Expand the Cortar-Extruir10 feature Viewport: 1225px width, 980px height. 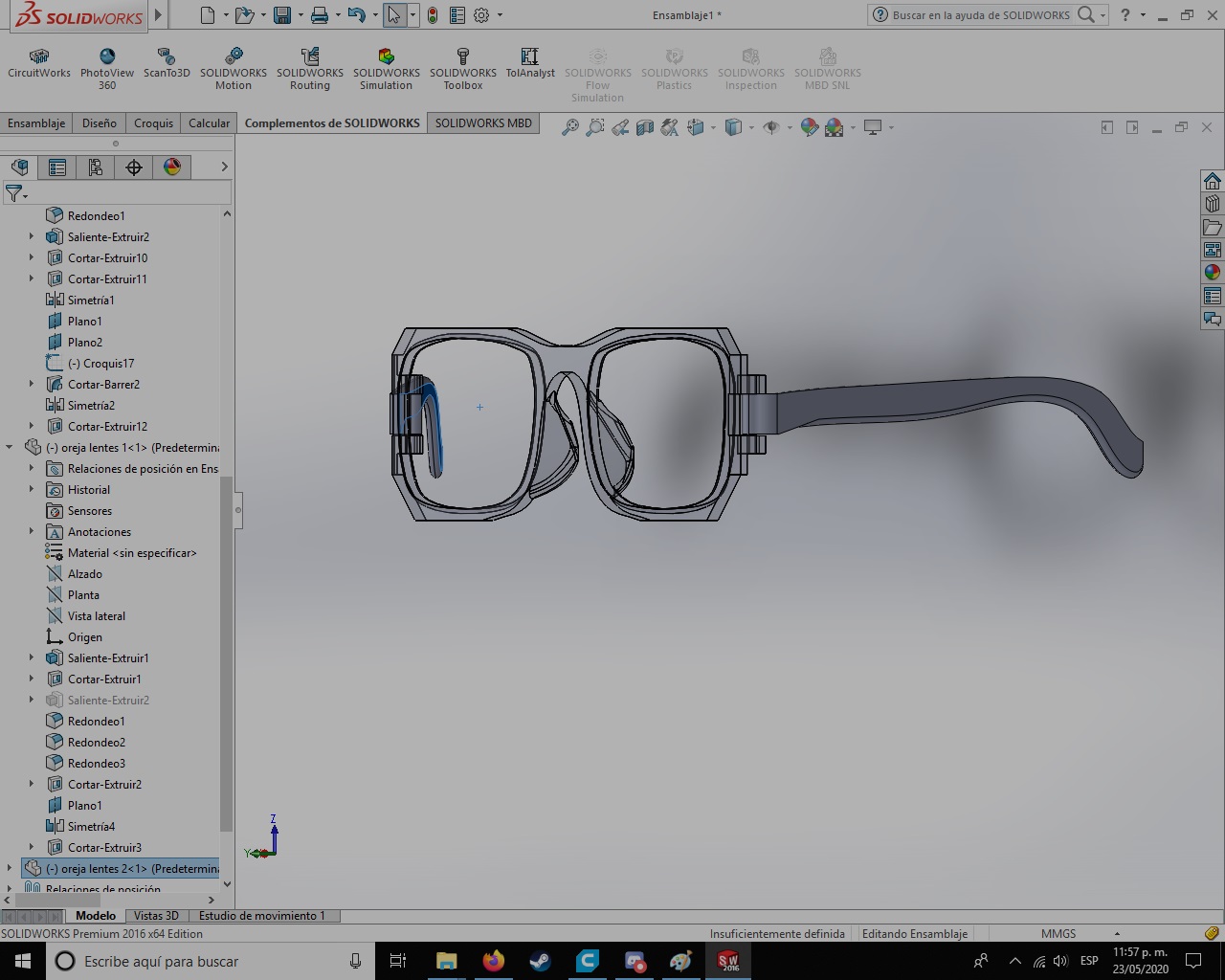point(32,258)
